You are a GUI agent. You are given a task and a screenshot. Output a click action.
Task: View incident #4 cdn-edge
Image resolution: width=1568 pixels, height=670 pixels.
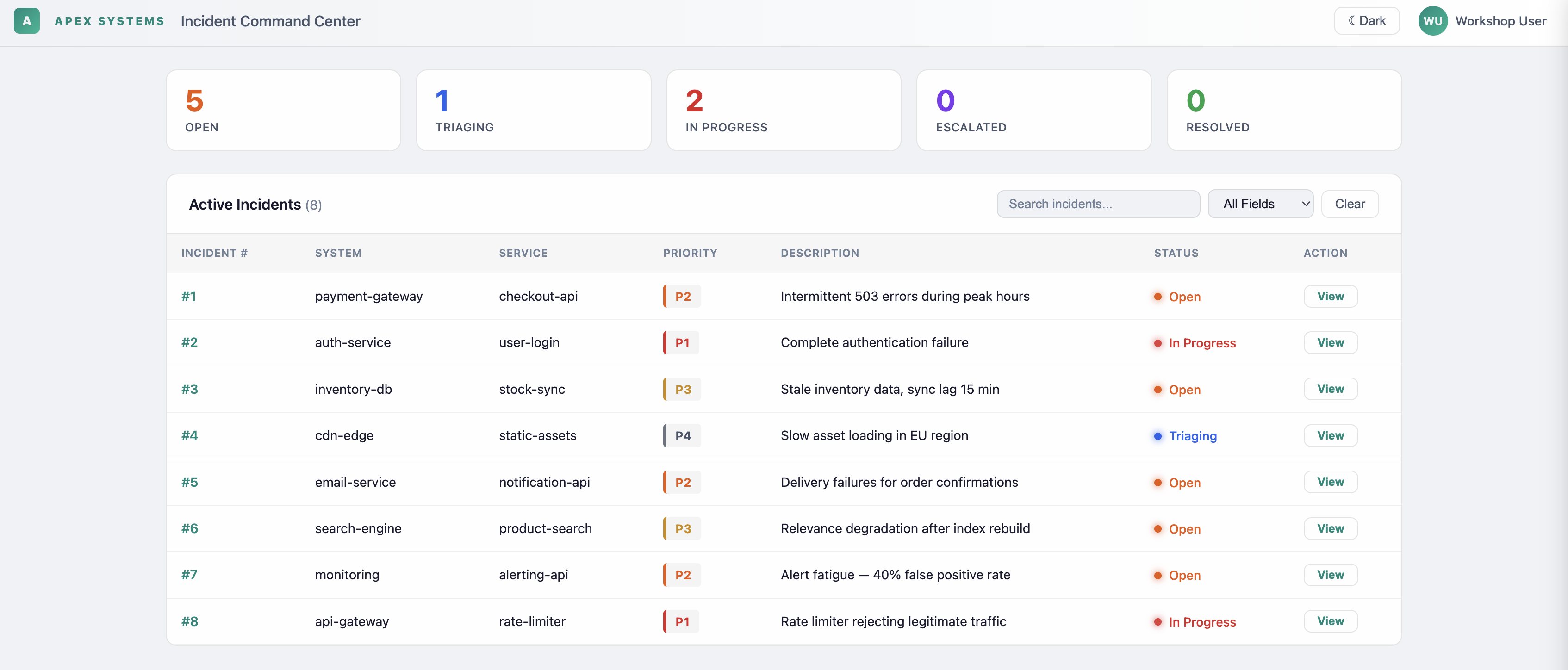tap(1330, 436)
